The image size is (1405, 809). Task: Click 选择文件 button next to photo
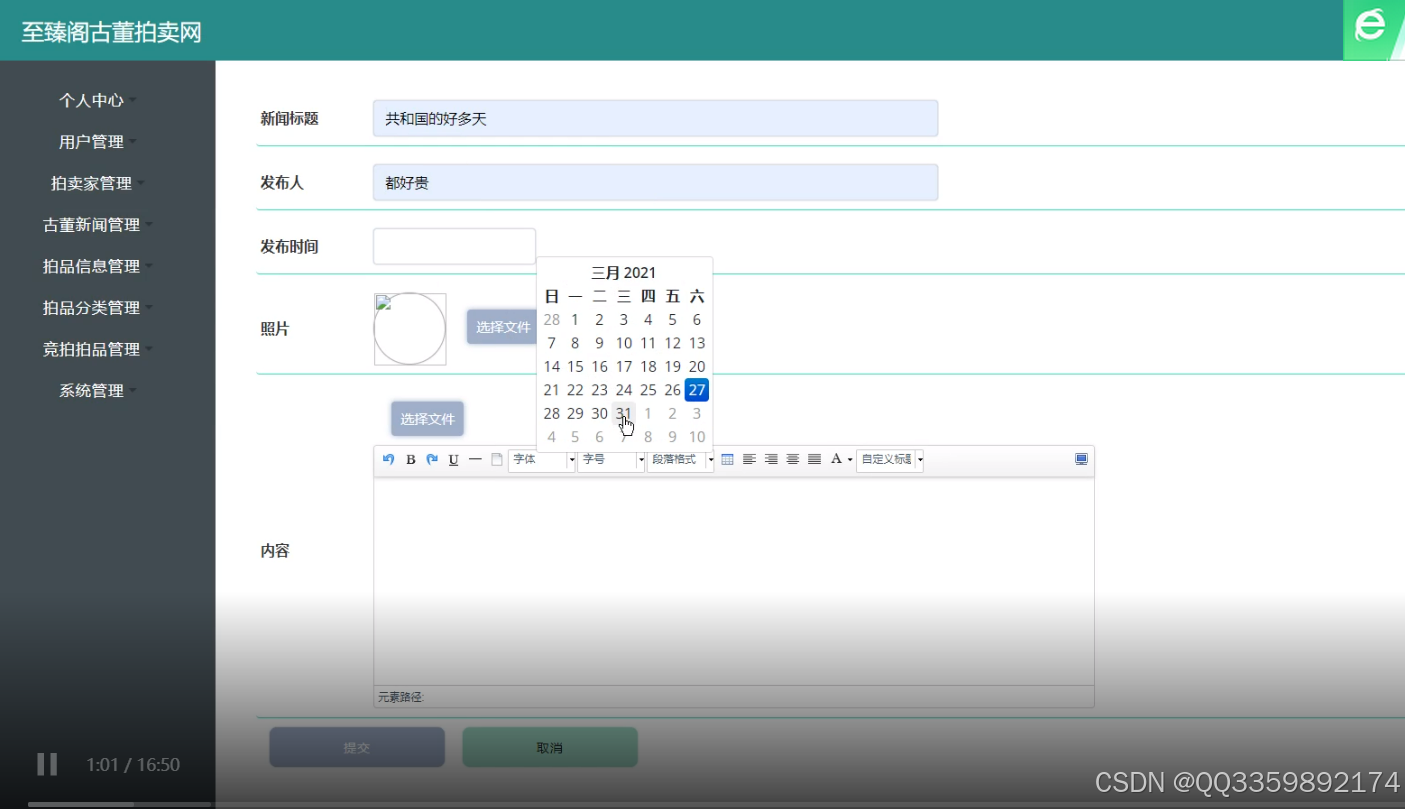pyautogui.click(x=502, y=327)
